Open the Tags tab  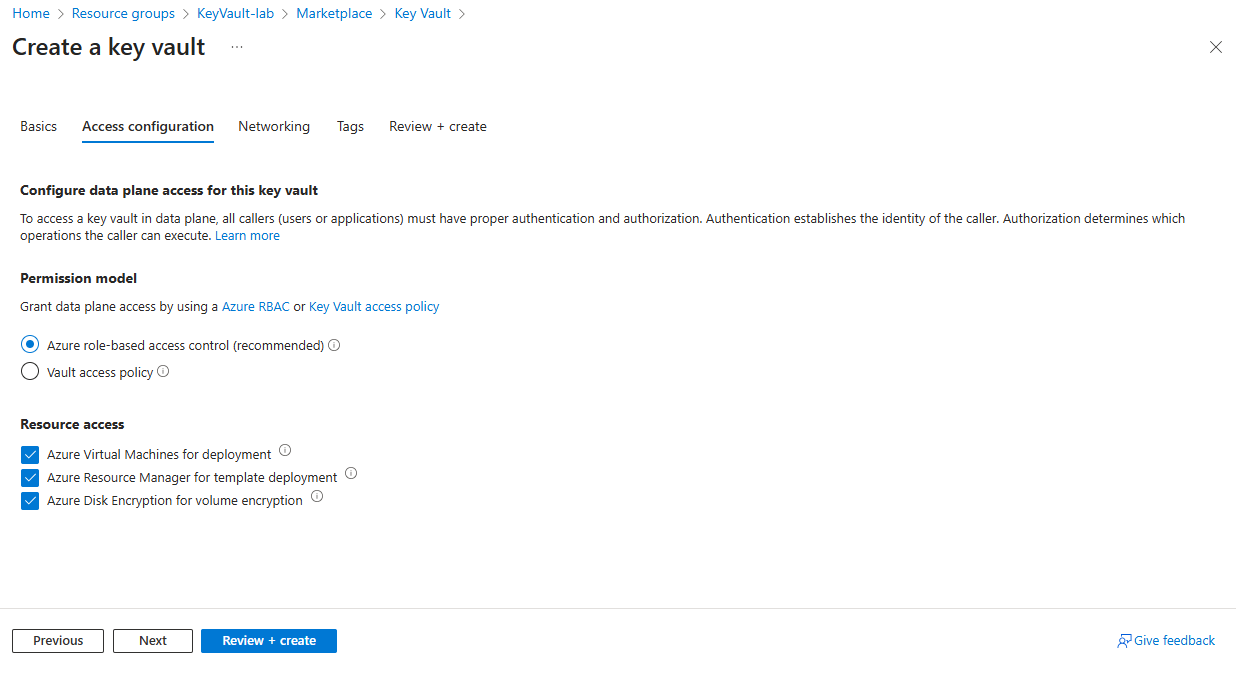[350, 127]
